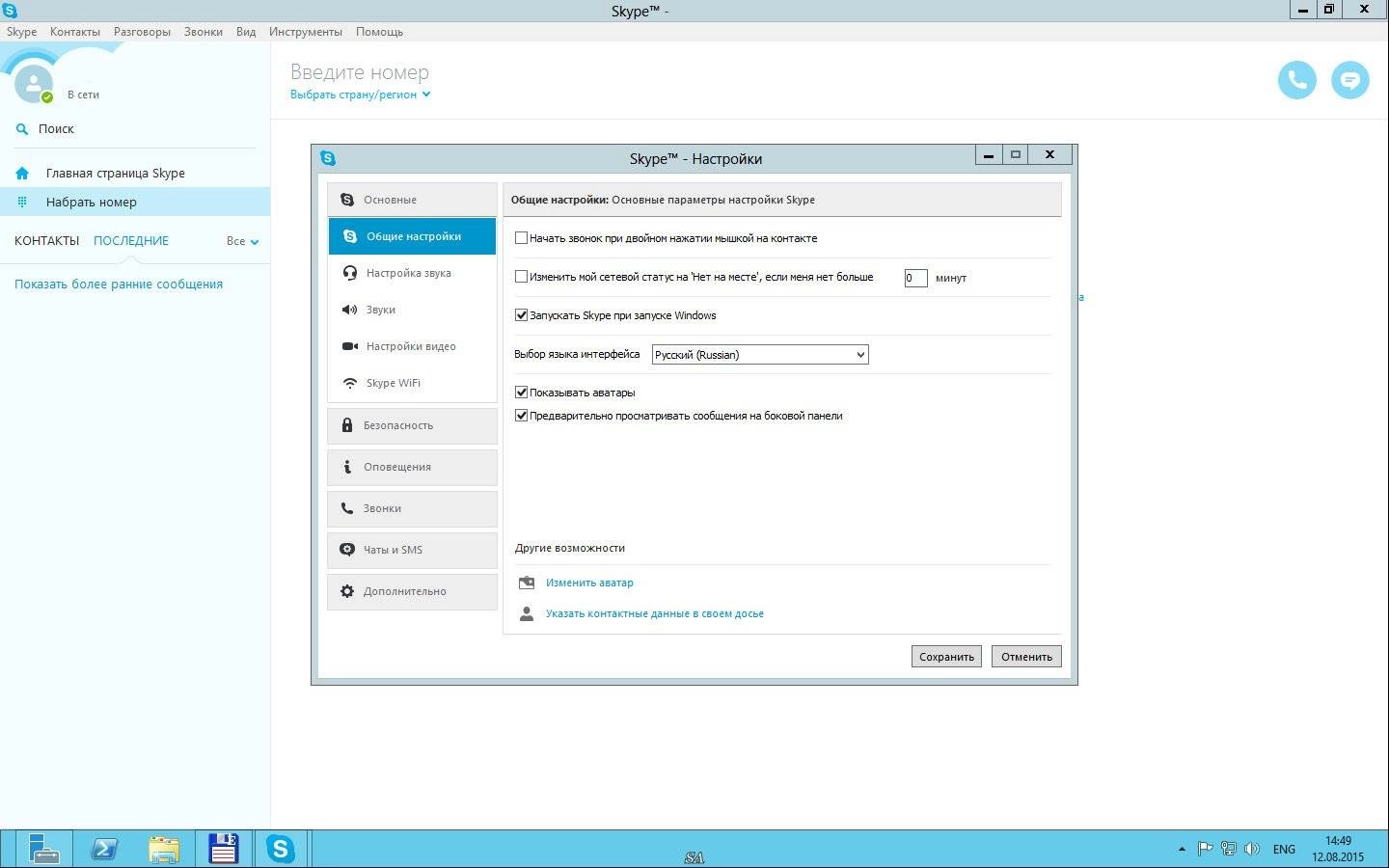The width and height of the screenshot is (1389, 868).
Task: Click the Skype taskbar icon
Action: [x=281, y=849]
